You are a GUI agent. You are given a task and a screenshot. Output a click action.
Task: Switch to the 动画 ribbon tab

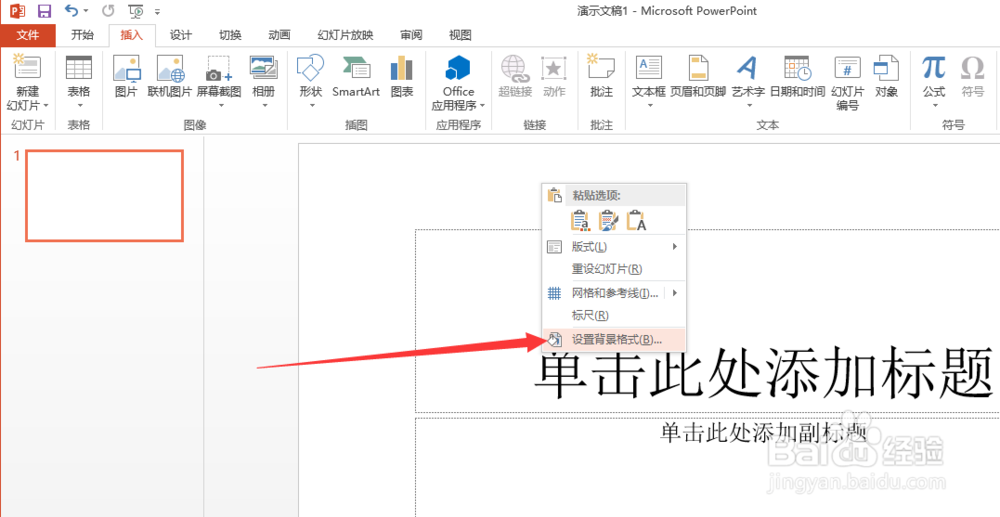tap(279, 35)
